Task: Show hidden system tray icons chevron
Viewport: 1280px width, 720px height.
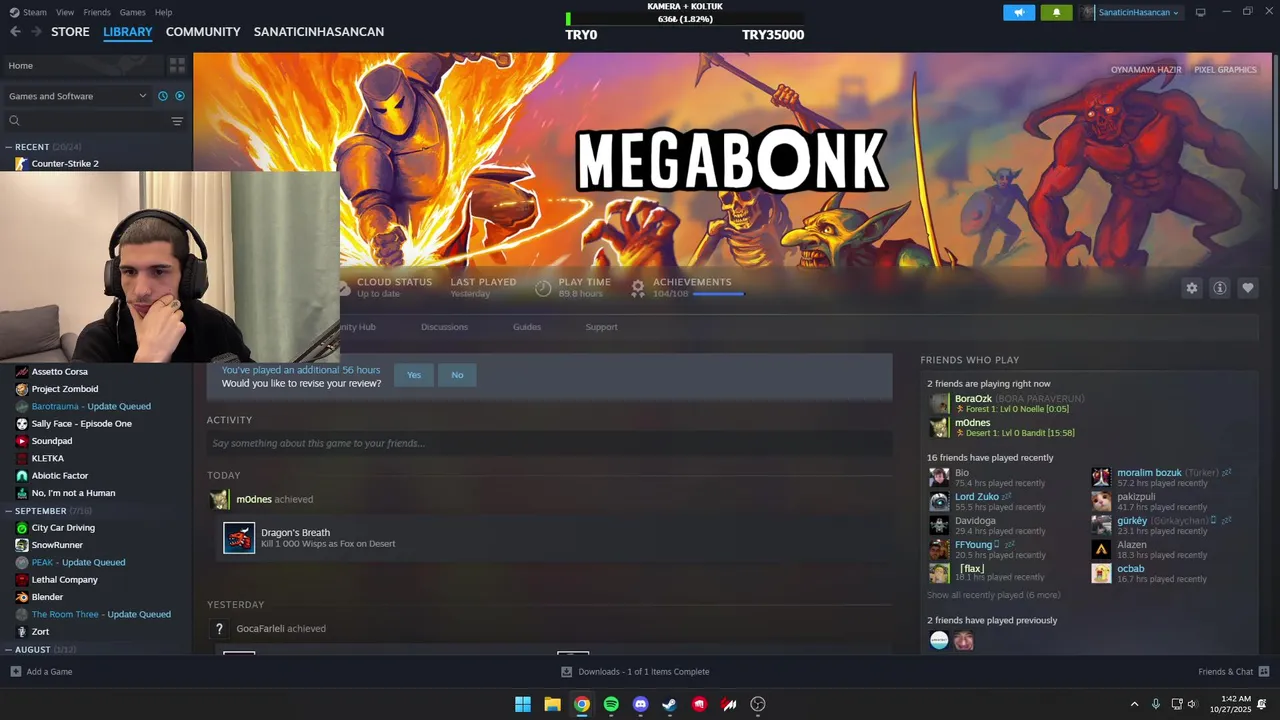Action: pos(1134,704)
